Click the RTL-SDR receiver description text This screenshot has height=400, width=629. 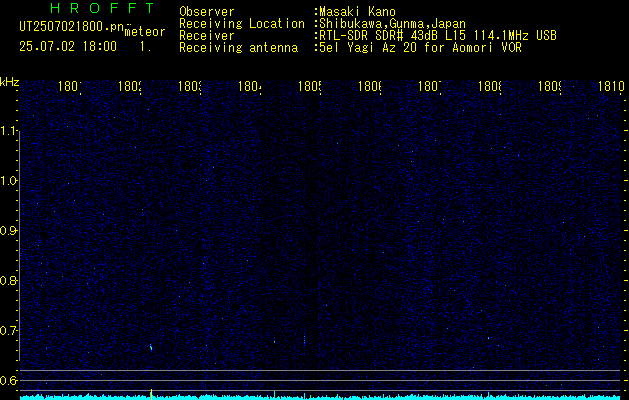(x=438, y=36)
